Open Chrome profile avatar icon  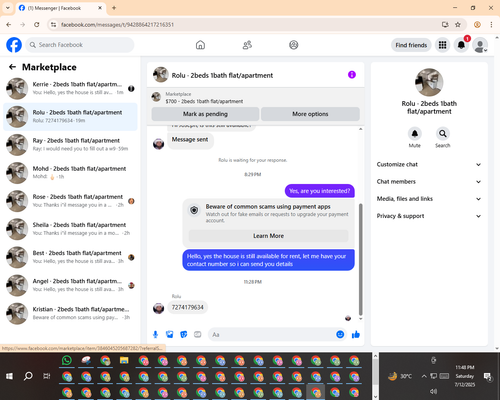click(x=477, y=25)
